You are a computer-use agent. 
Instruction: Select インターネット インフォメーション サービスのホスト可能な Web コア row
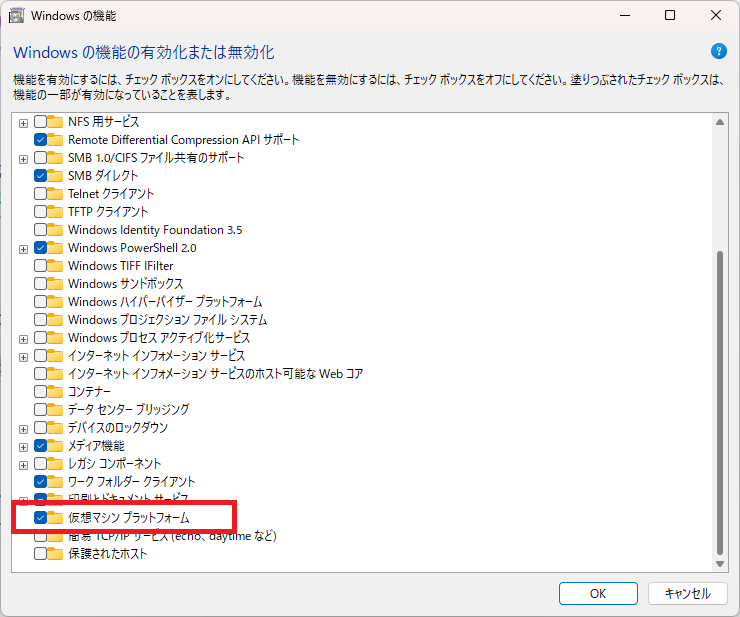tap(215, 373)
